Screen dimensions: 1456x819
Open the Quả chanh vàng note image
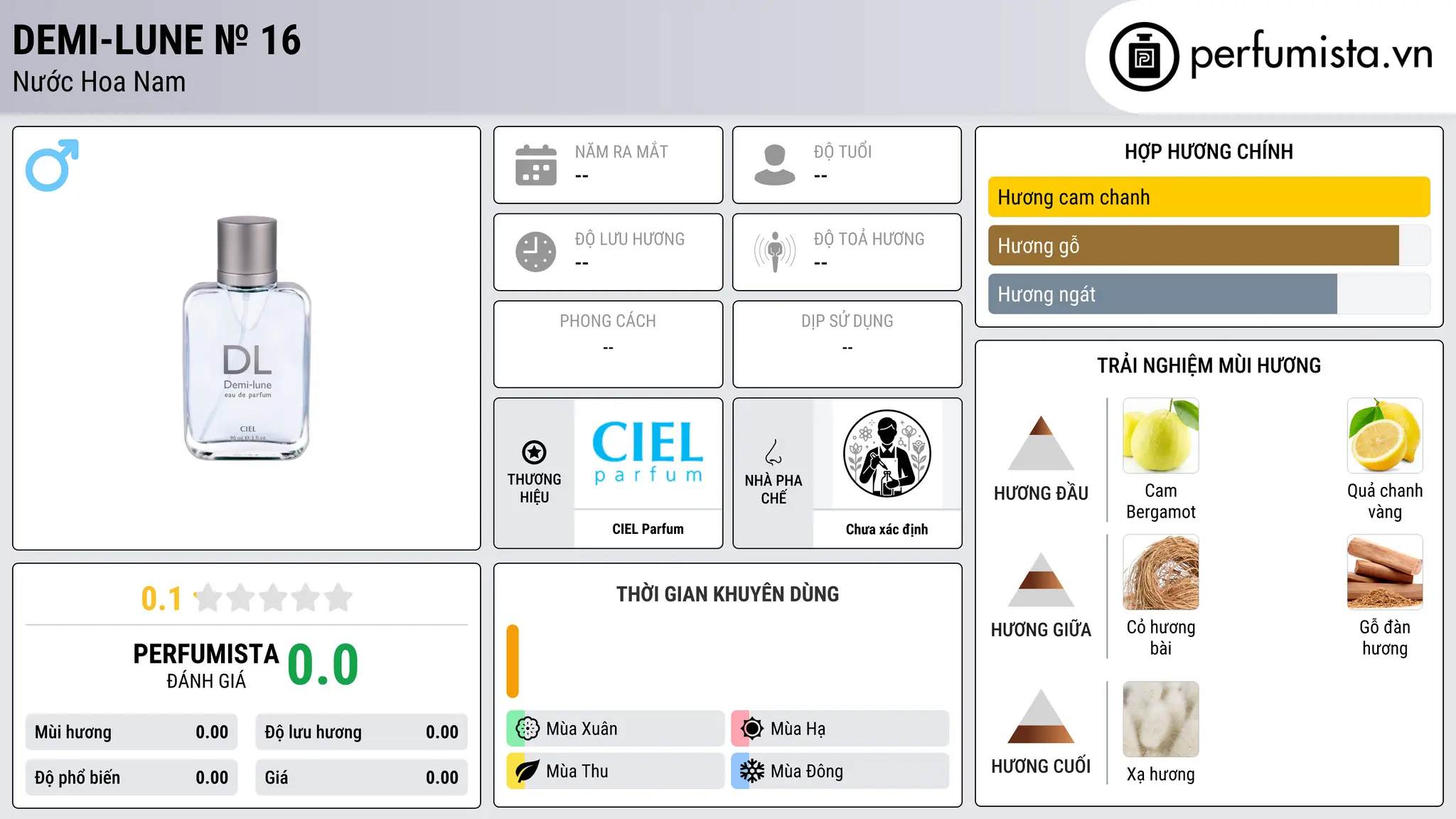point(1385,436)
